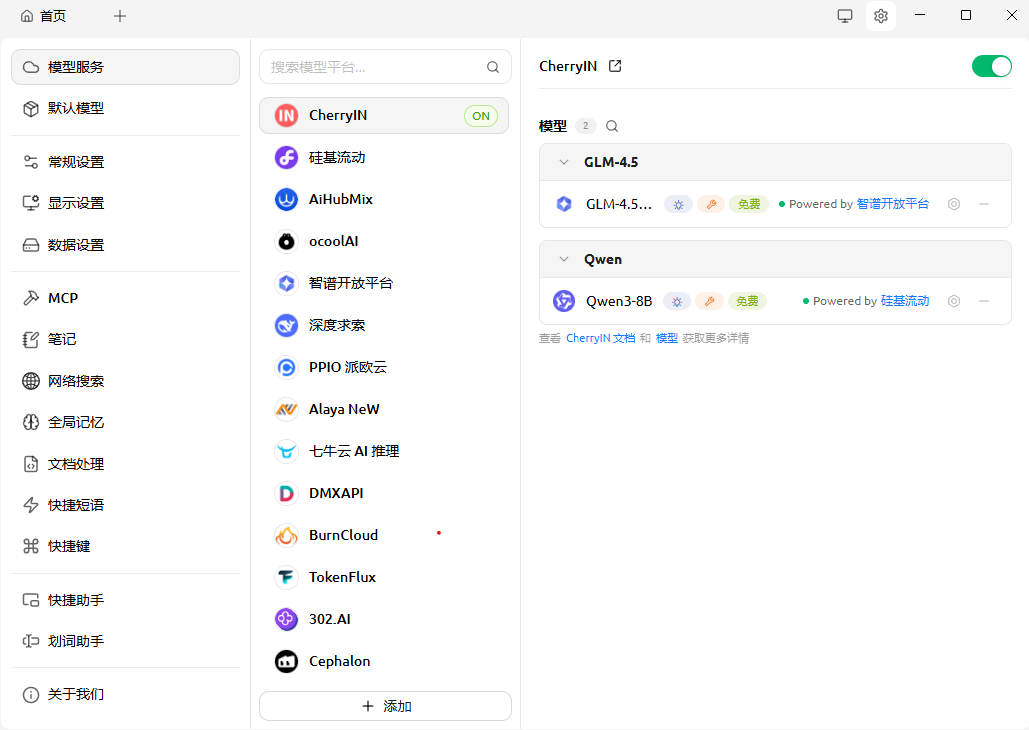This screenshot has height=730, width=1029.
Task: Select TokenFlux provider
Action: 384,578
